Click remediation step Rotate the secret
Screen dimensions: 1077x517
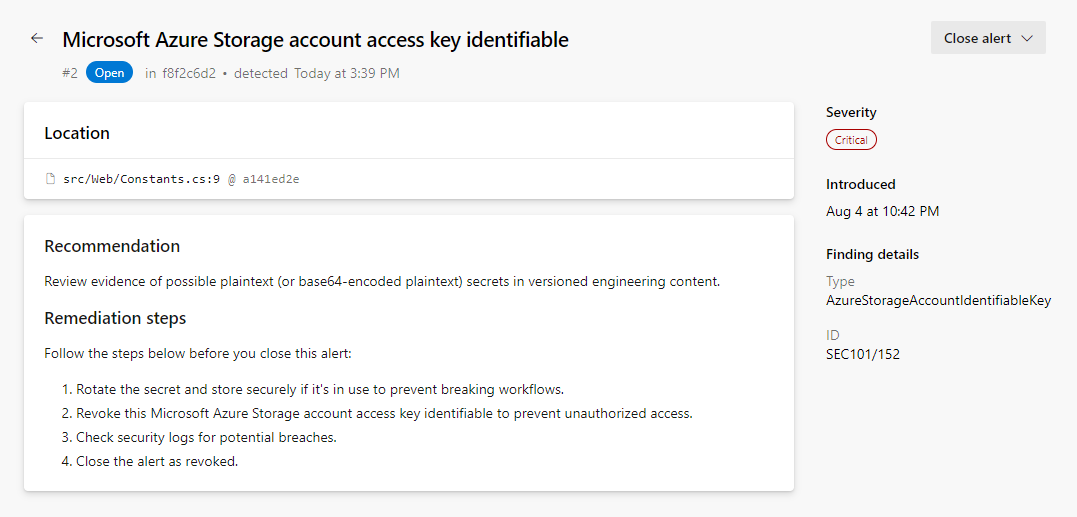click(x=313, y=389)
